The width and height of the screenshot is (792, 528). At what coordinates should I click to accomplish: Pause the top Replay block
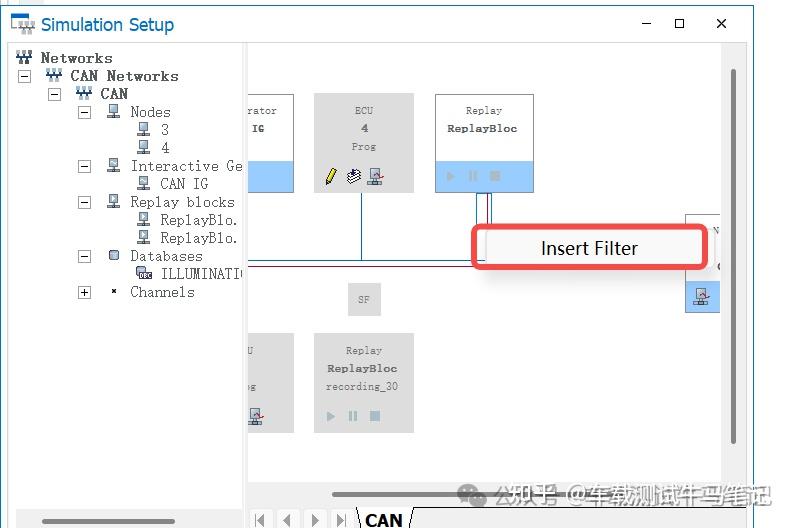pos(473,176)
